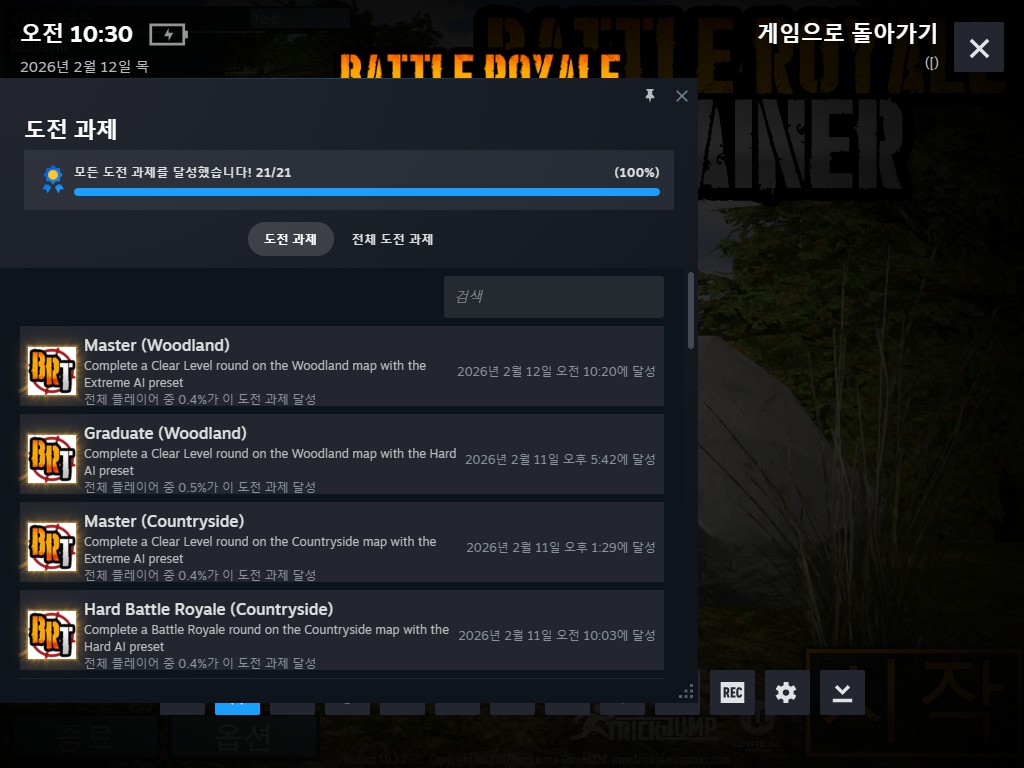Click the highlighted blue overlay toolbar item

tap(237, 708)
